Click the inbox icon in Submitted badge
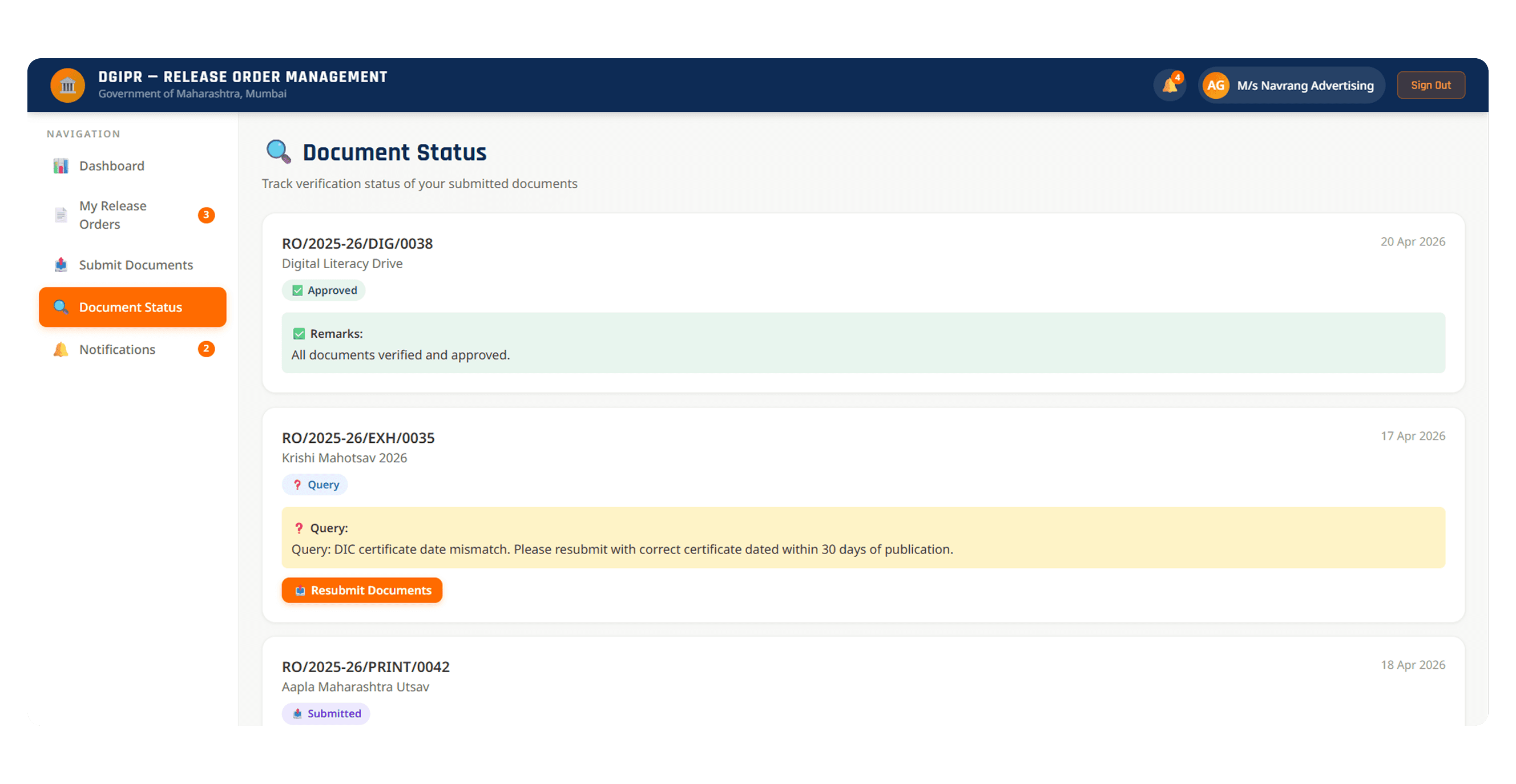The height and width of the screenshot is (784, 1516). (297, 713)
